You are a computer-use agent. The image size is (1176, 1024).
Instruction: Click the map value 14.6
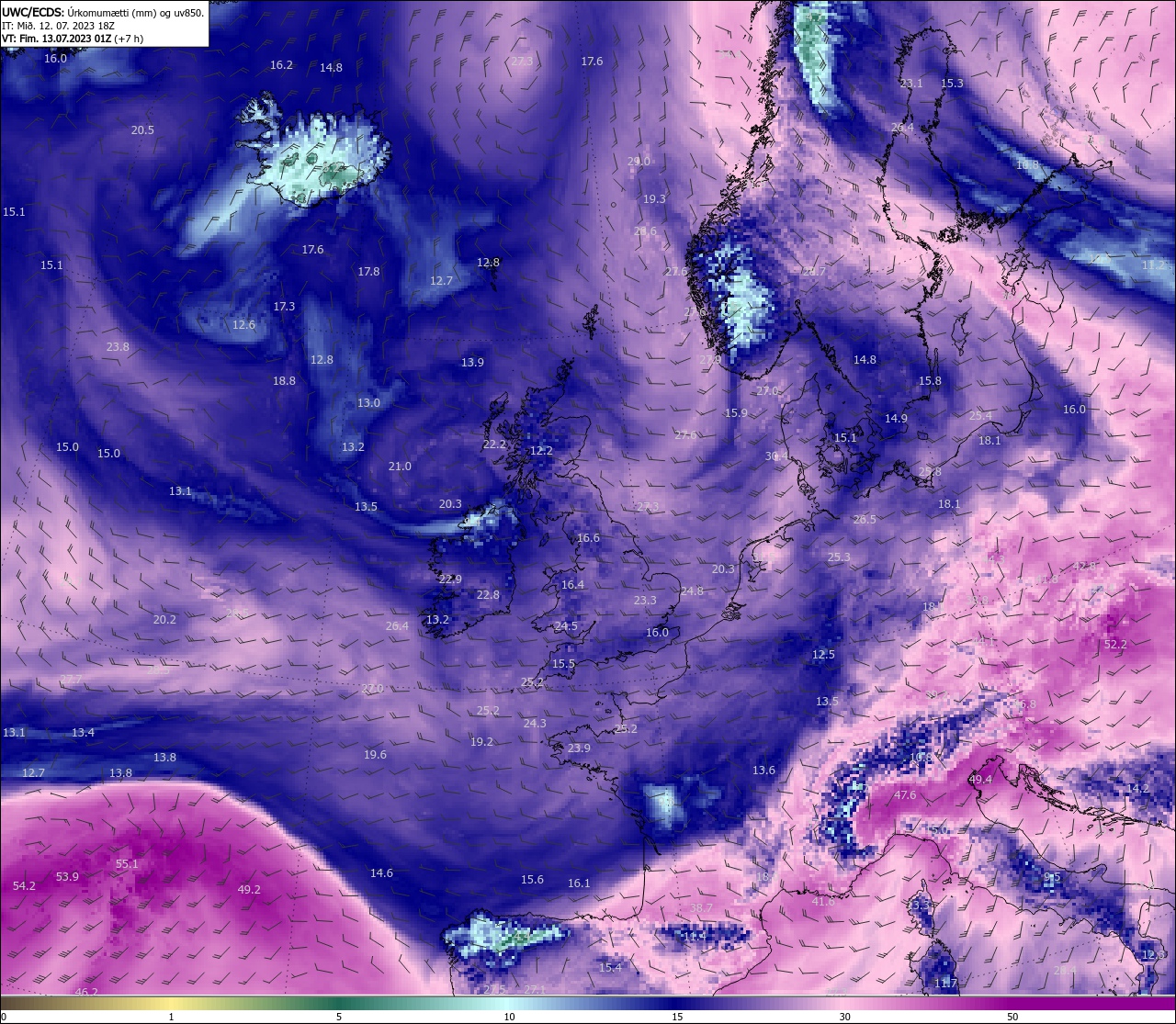(x=381, y=873)
